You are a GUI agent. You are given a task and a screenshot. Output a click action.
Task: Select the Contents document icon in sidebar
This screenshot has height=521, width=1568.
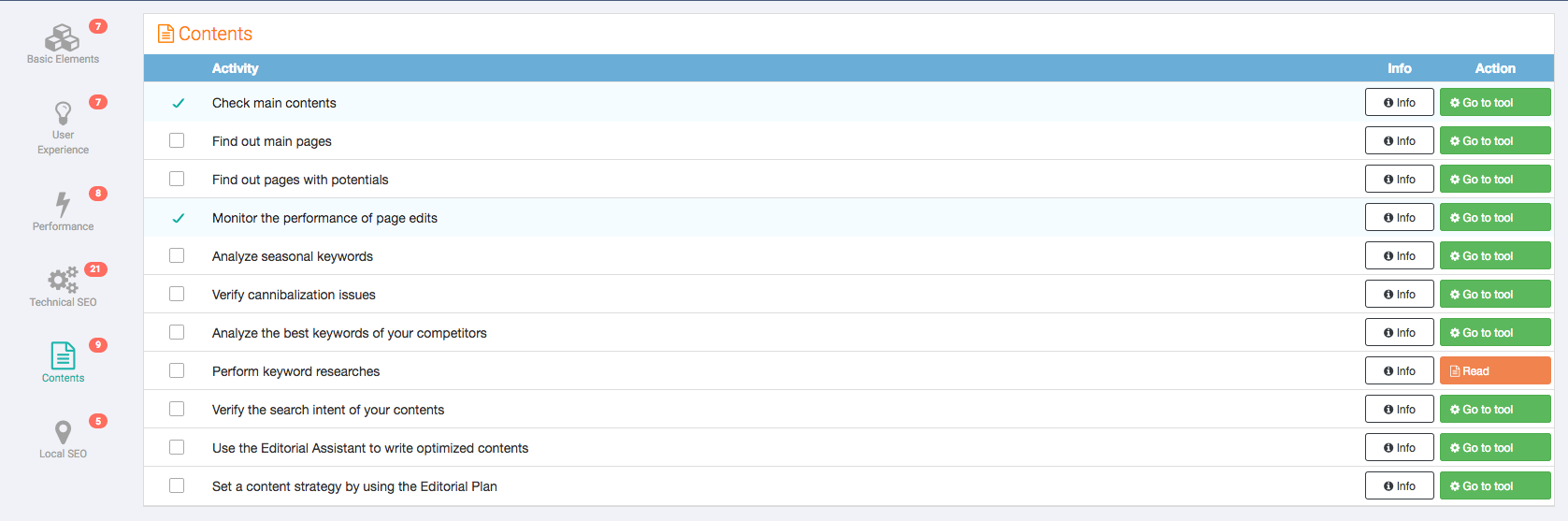click(63, 355)
